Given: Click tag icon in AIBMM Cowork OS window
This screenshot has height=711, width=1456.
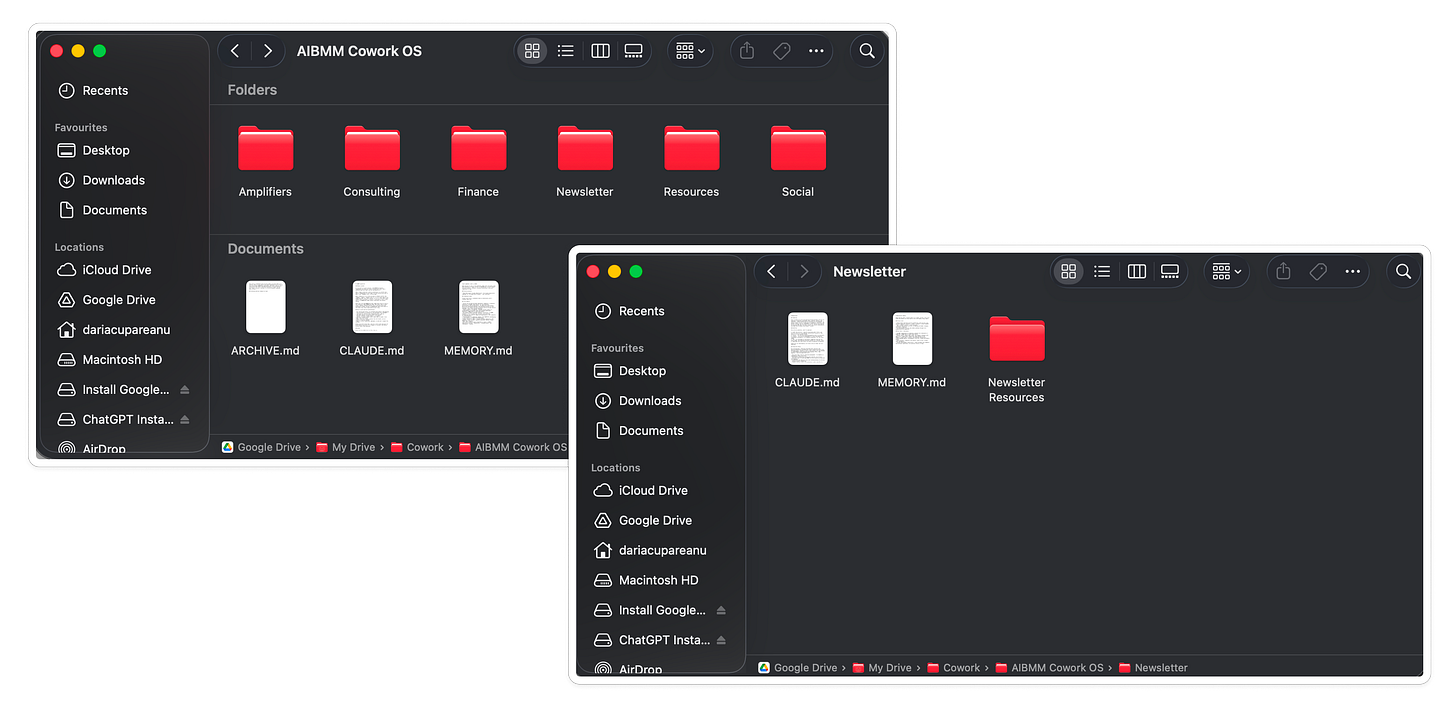Looking at the screenshot, I should tap(782, 51).
